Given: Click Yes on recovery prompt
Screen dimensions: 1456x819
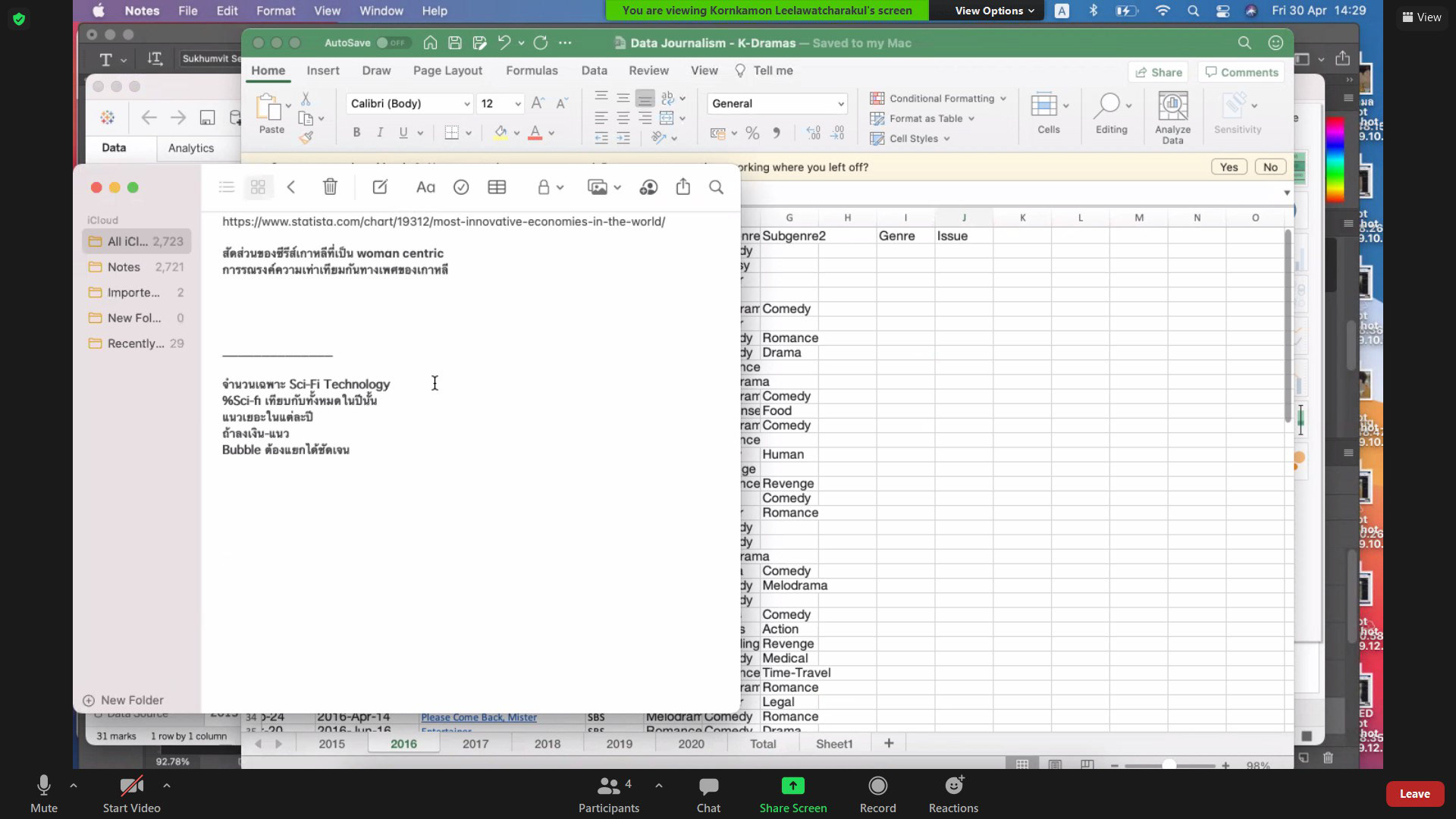Looking at the screenshot, I should tap(1228, 167).
